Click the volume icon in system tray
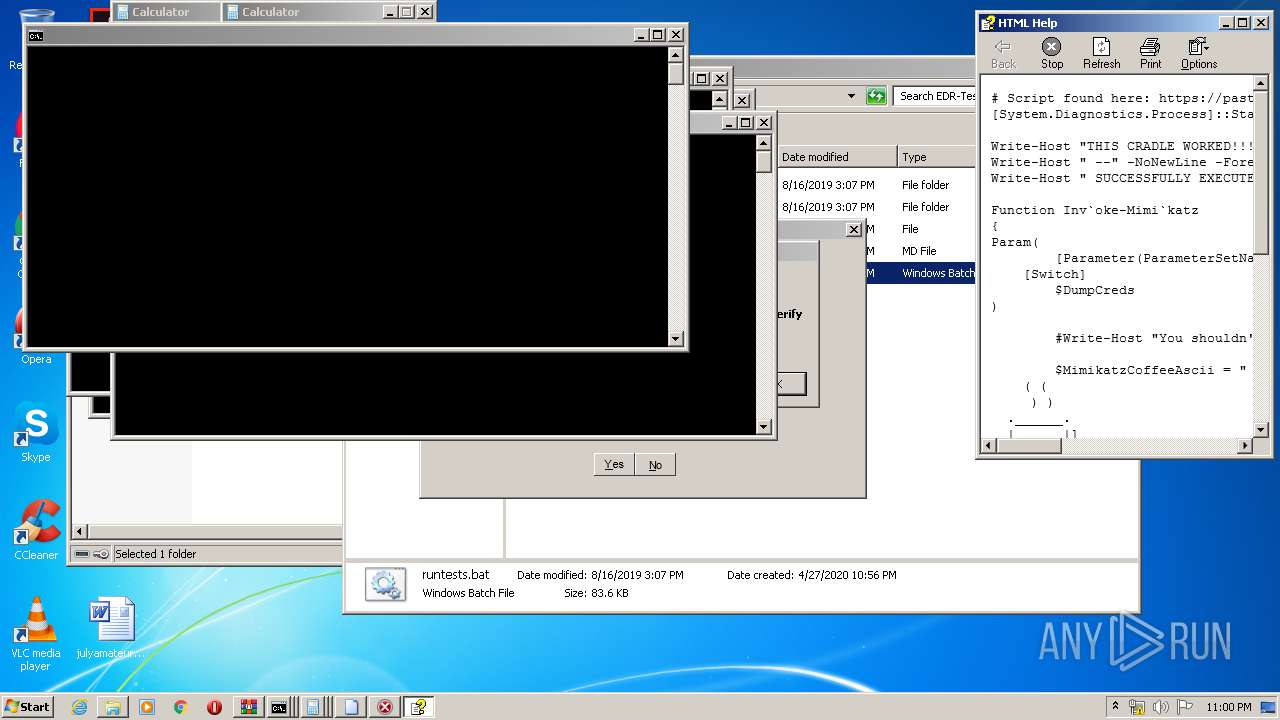 (x=1161, y=707)
